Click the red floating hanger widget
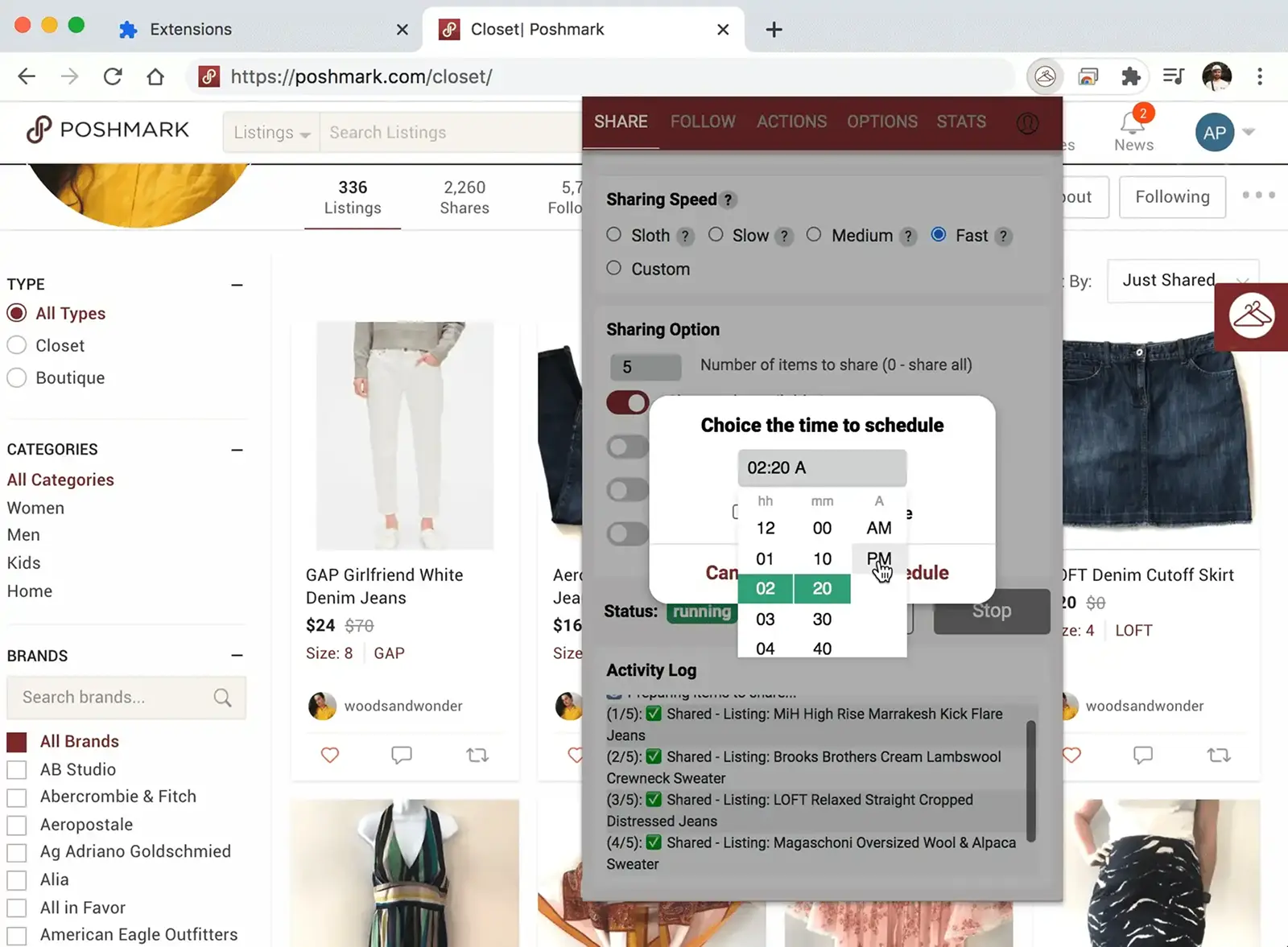The height and width of the screenshot is (947, 1288). tap(1251, 316)
